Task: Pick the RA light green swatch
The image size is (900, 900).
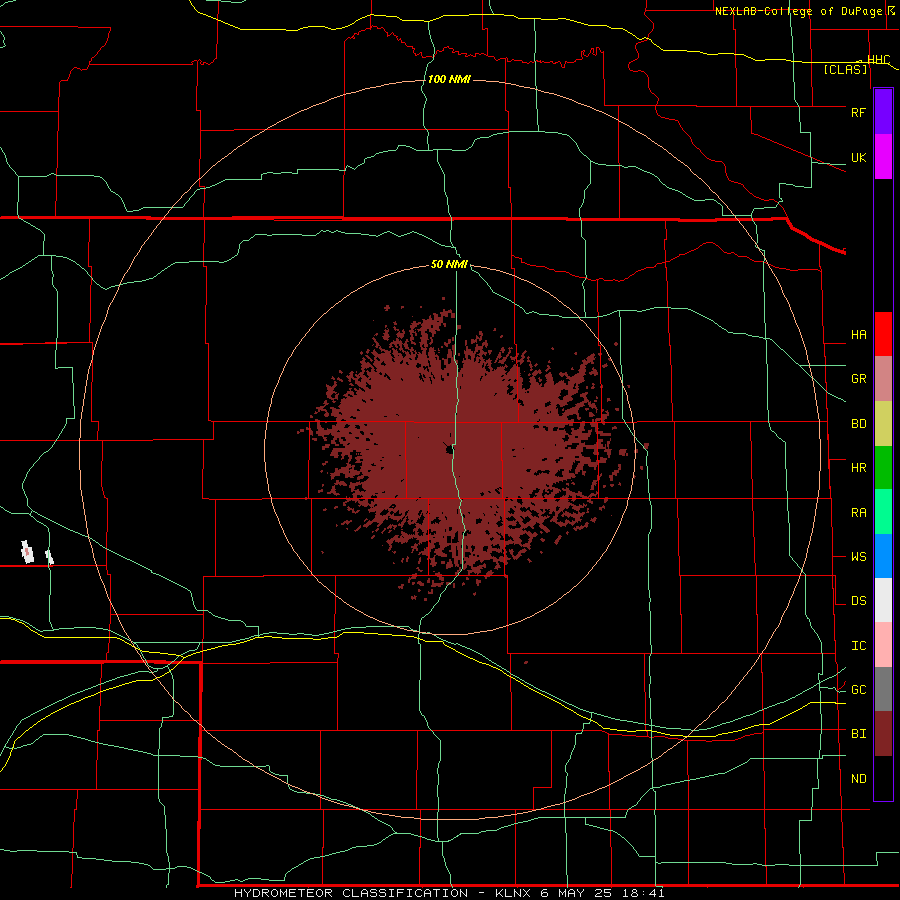Action: click(x=883, y=512)
